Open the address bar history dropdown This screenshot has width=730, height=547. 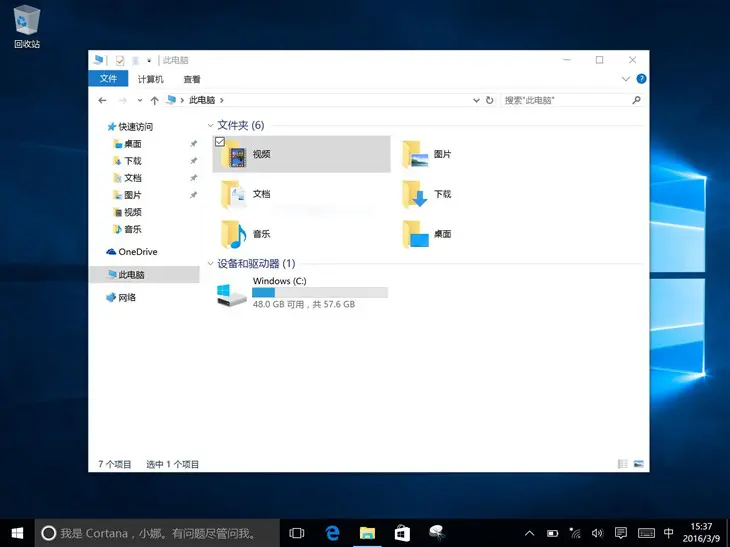tap(476, 100)
